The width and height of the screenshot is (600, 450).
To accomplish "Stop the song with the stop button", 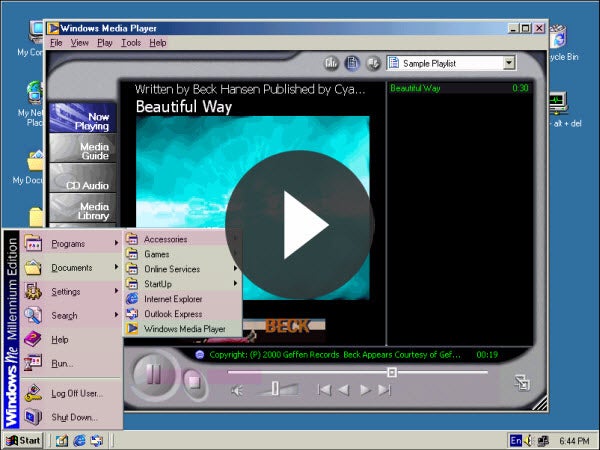I will tap(195, 381).
